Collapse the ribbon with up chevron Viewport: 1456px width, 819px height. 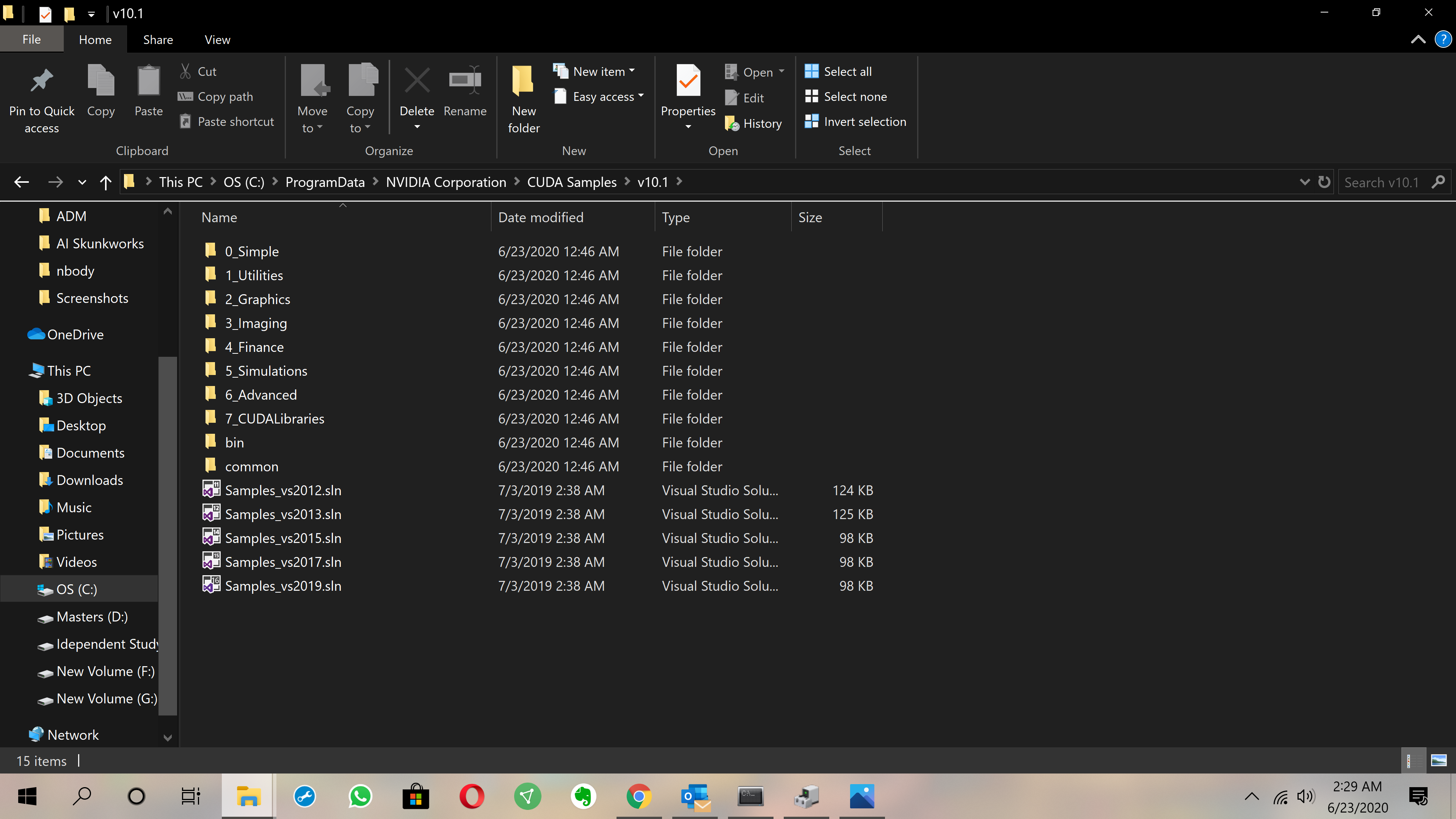[x=1418, y=39]
